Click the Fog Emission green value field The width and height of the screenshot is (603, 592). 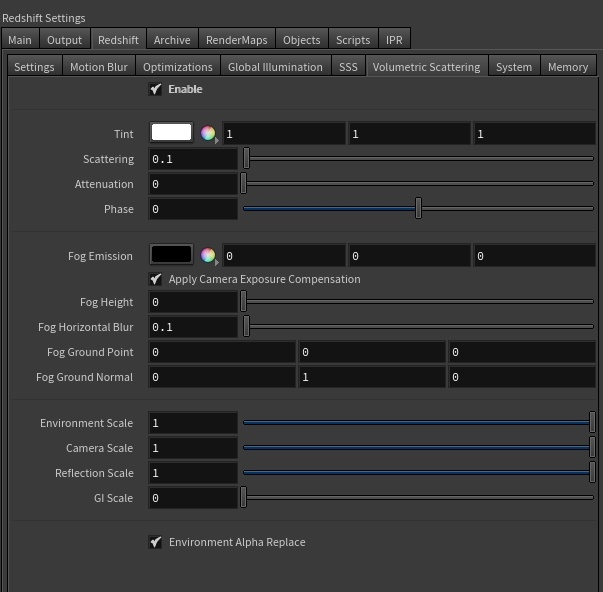(x=410, y=255)
